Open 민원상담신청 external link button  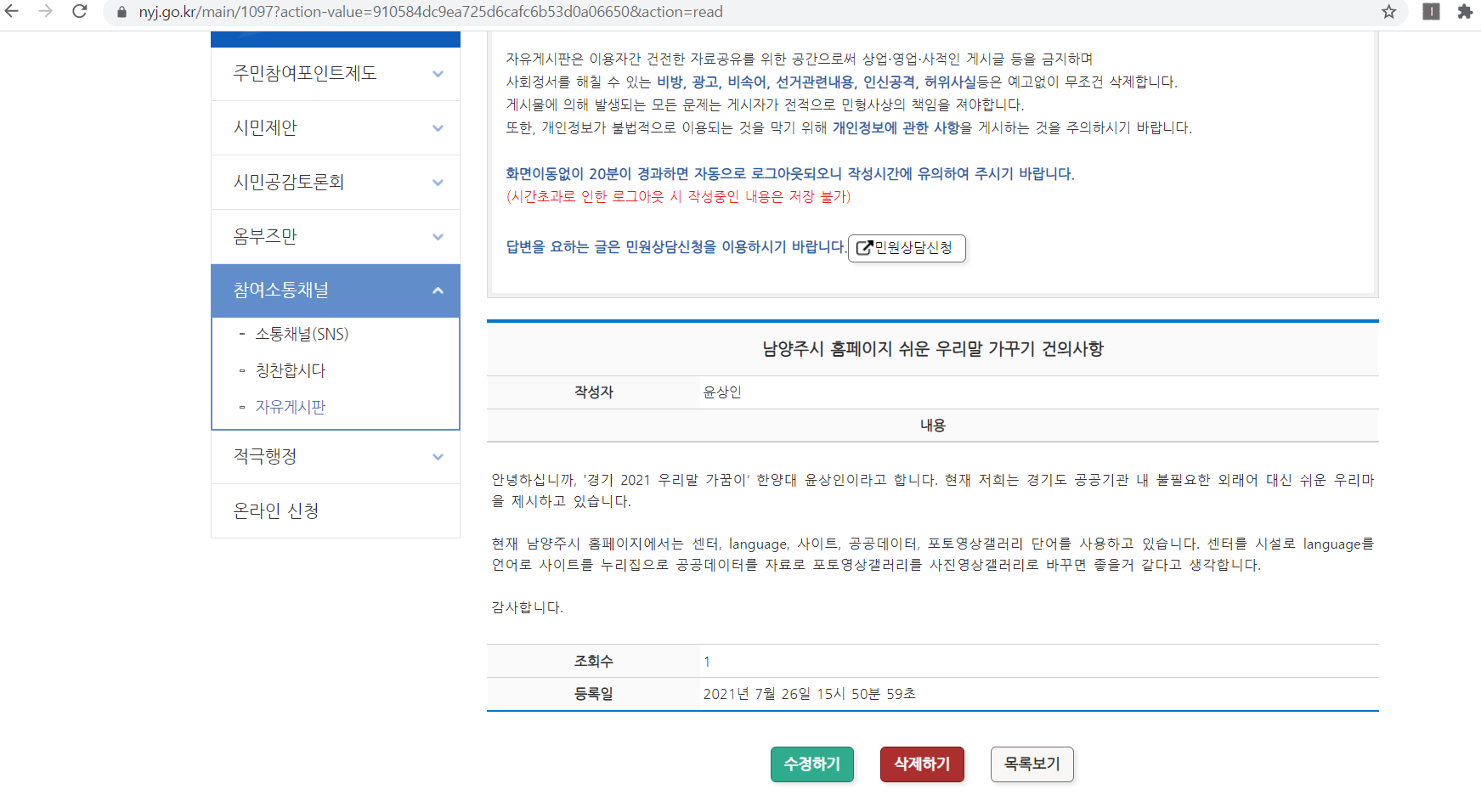coord(907,248)
